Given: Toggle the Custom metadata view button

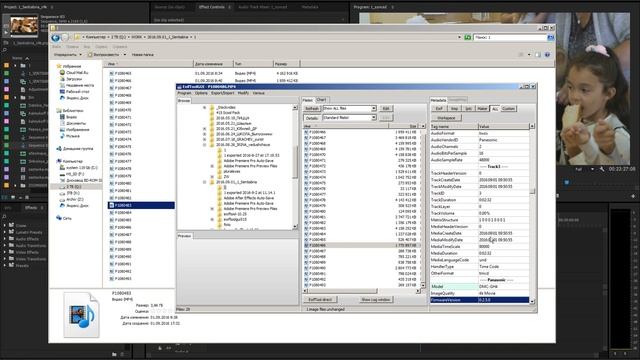Looking at the screenshot, I should pyautogui.click(x=508, y=109).
